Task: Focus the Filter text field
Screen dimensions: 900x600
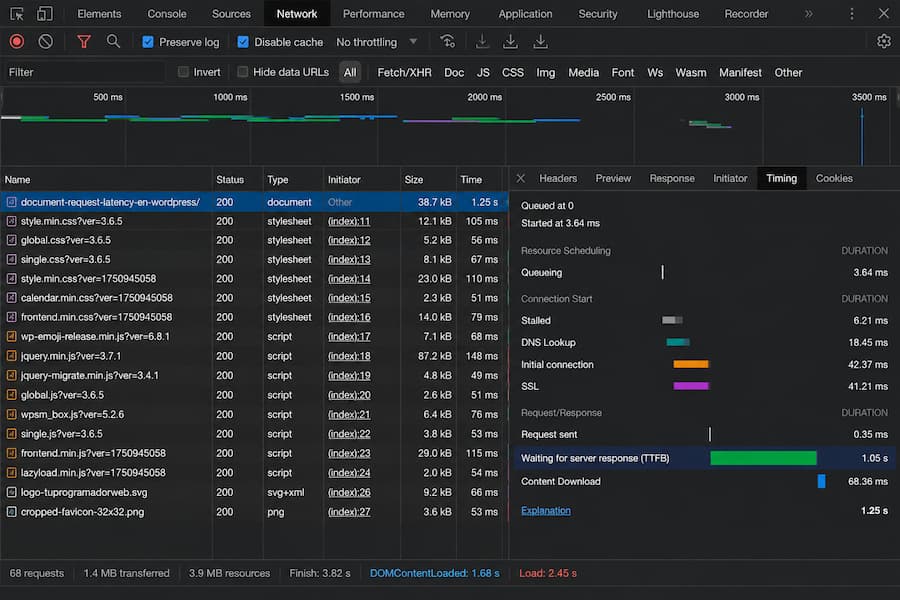Action: coord(84,72)
